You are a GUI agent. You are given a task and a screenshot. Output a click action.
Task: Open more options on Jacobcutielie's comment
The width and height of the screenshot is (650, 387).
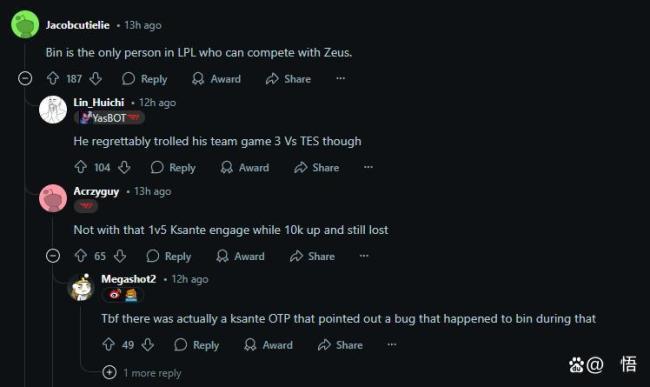pyautogui.click(x=340, y=78)
